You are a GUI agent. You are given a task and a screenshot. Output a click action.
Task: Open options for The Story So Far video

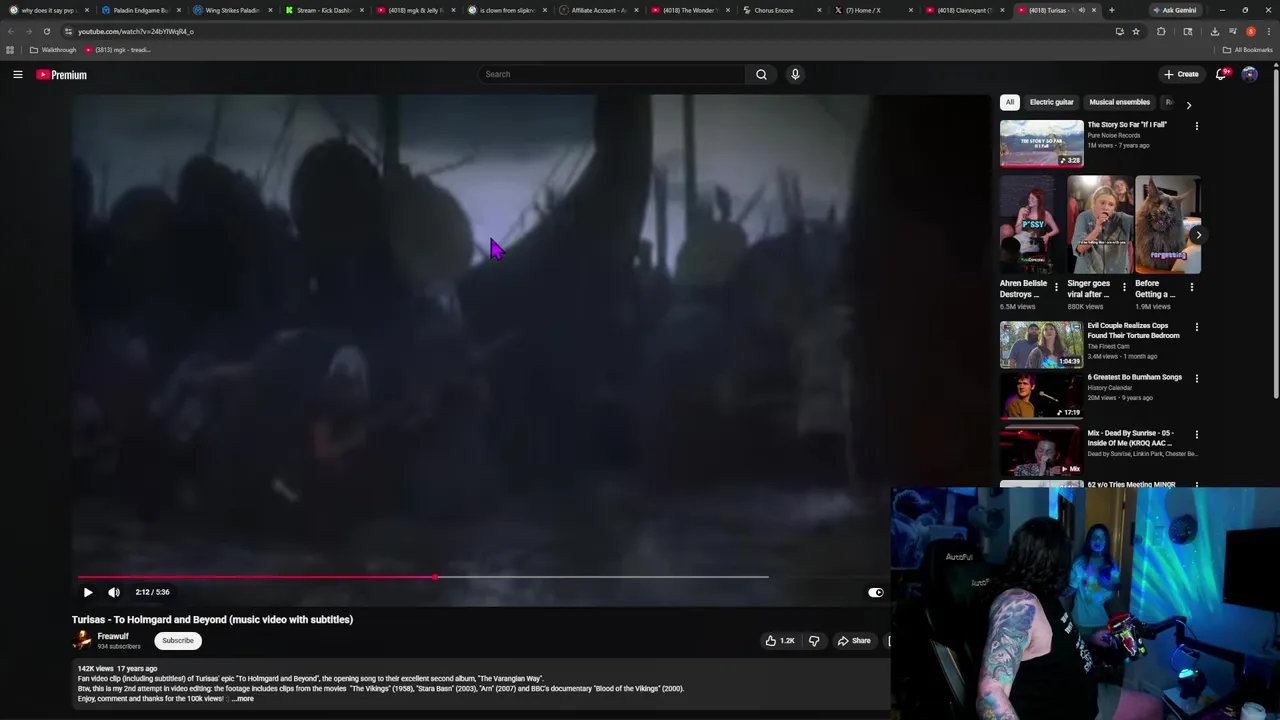point(1196,126)
